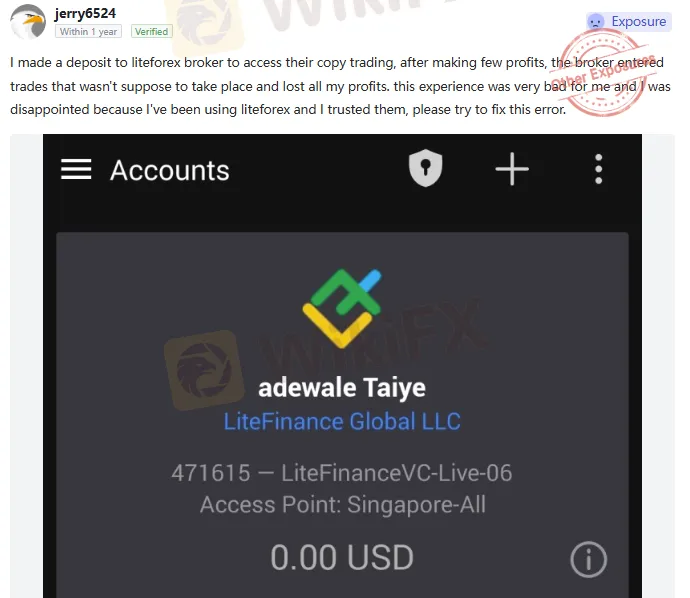Click the shield security icon
Viewport: 690px width, 598px height.
pyautogui.click(x=425, y=168)
